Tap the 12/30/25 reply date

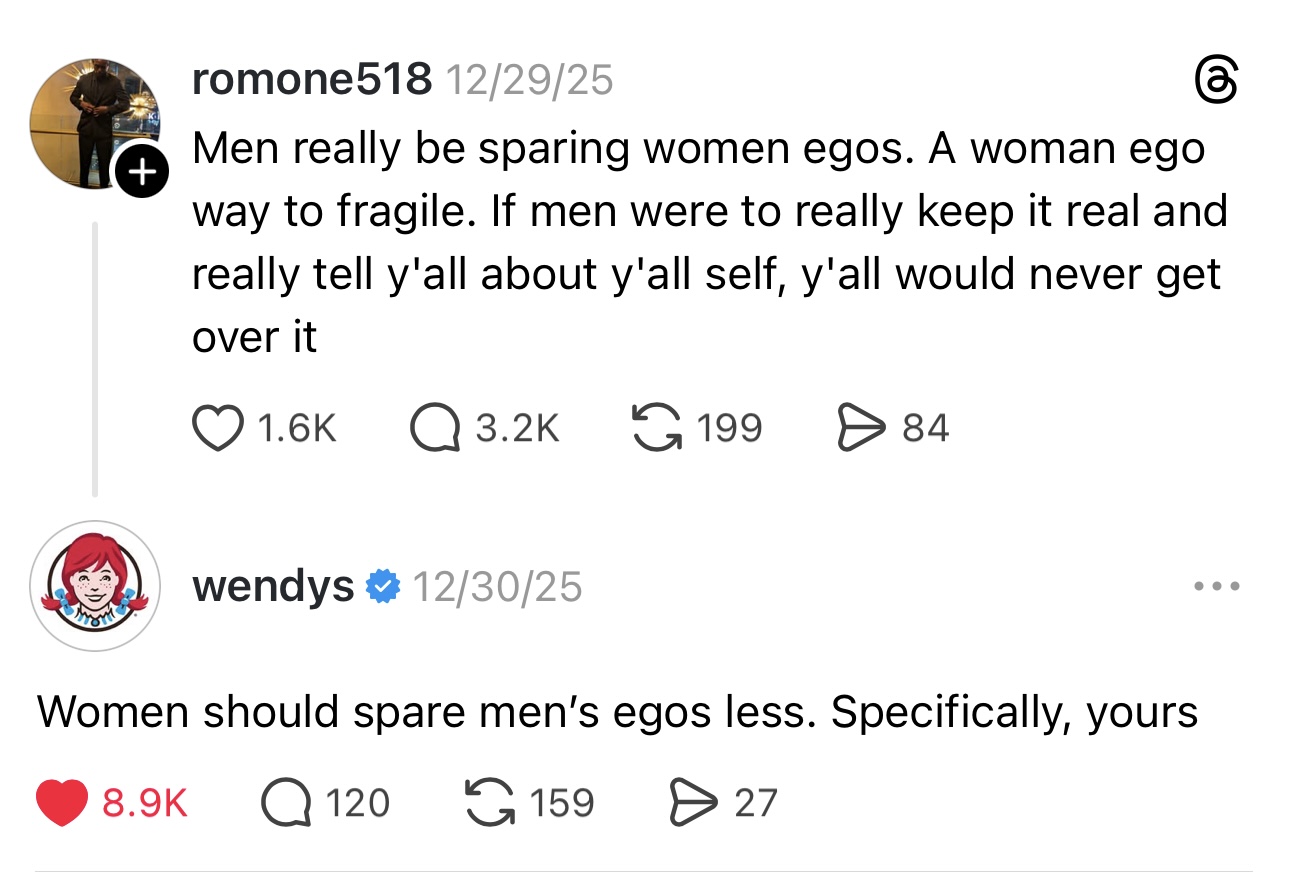pos(496,586)
